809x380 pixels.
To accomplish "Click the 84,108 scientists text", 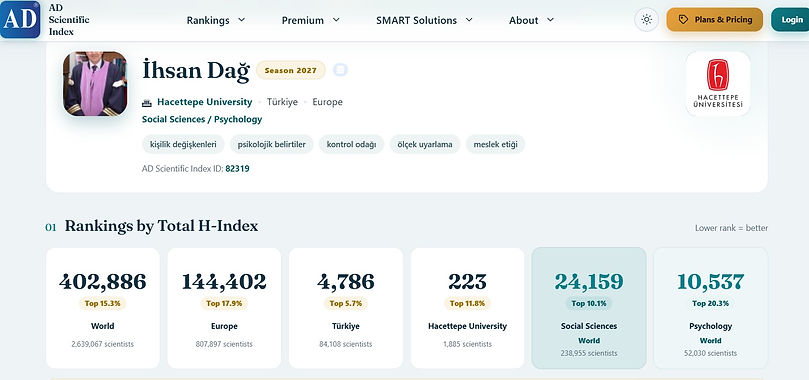I will point(346,344).
